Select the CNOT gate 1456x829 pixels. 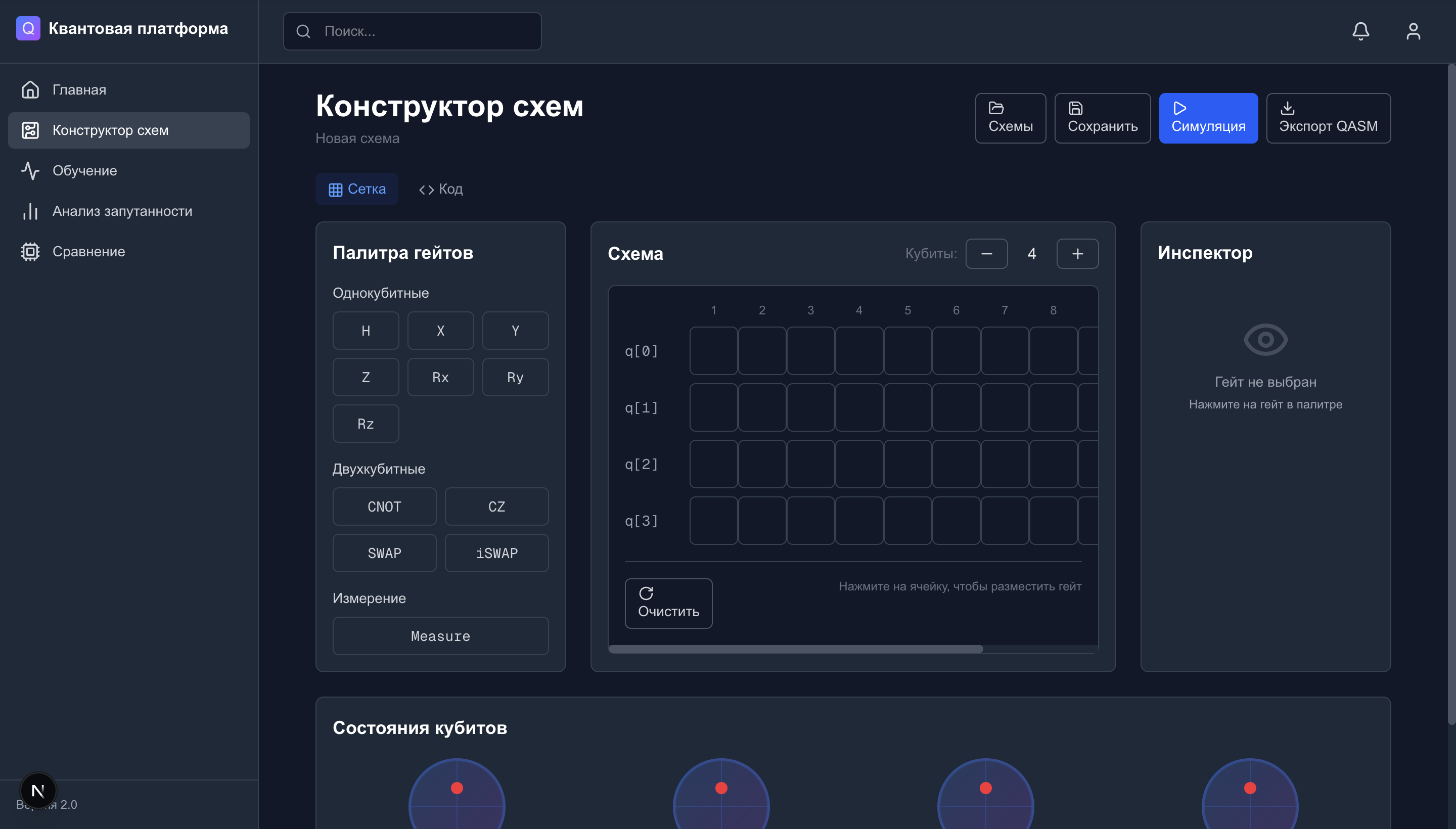pyautogui.click(x=384, y=506)
